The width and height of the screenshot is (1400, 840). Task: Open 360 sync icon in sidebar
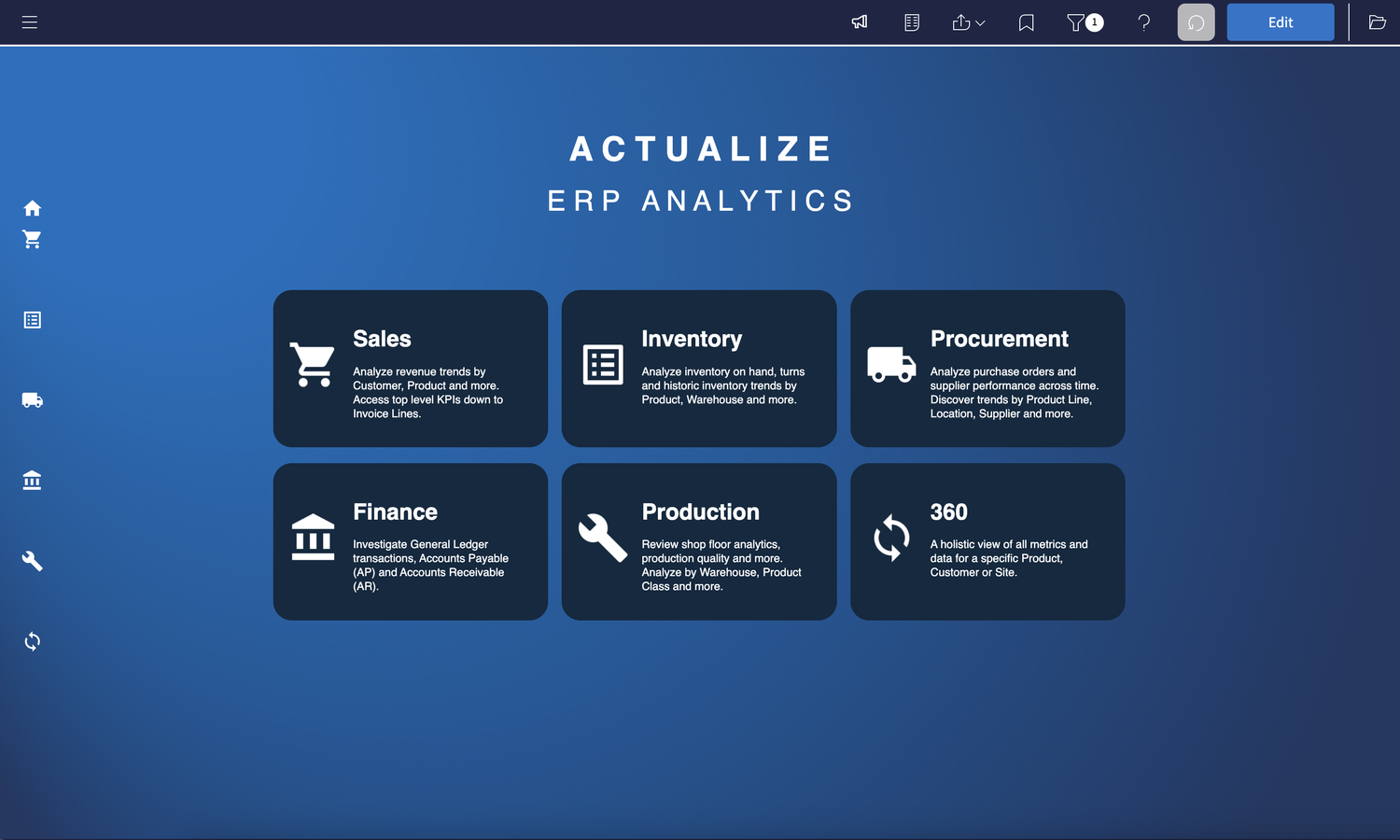pyautogui.click(x=32, y=641)
